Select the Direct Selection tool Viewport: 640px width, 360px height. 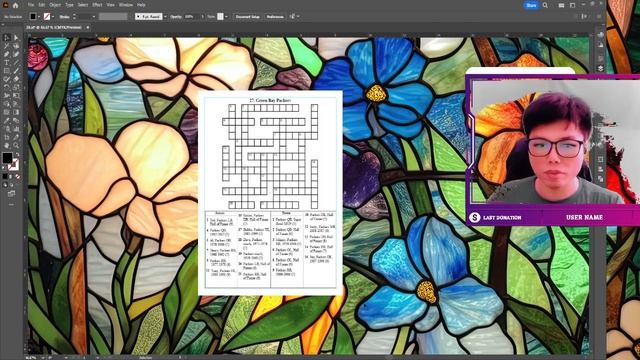tap(16, 38)
